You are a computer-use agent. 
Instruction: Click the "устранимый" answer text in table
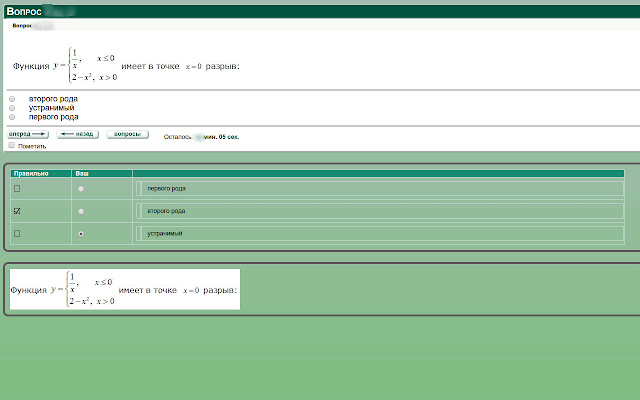(x=165, y=233)
